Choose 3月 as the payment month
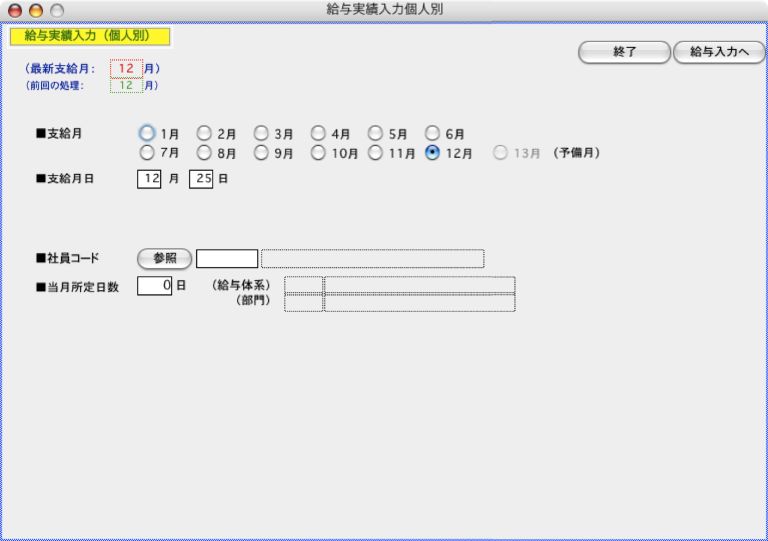 pyautogui.click(x=261, y=132)
